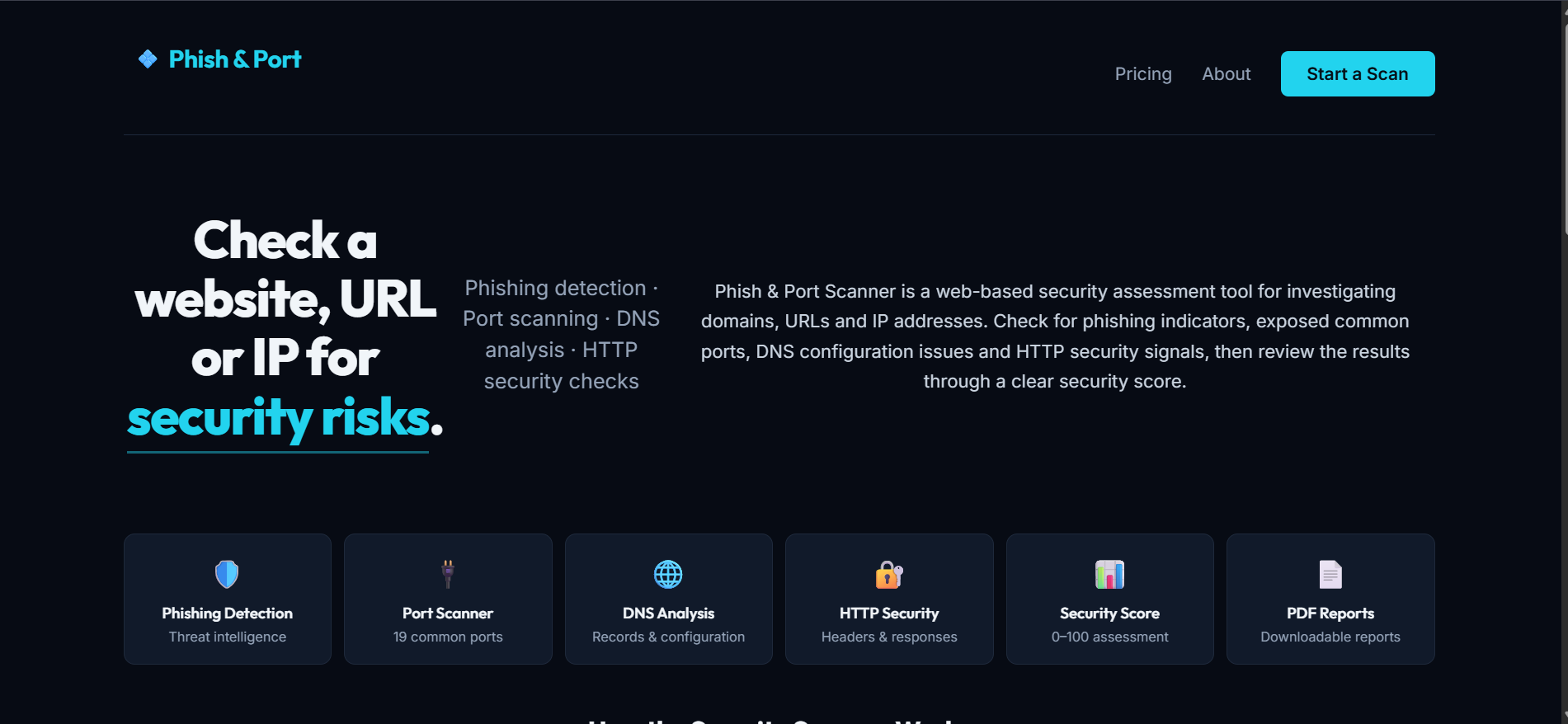Screen dimensions: 1568x724
Task: Select the Phishing Detection card title
Action: click(228, 614)
